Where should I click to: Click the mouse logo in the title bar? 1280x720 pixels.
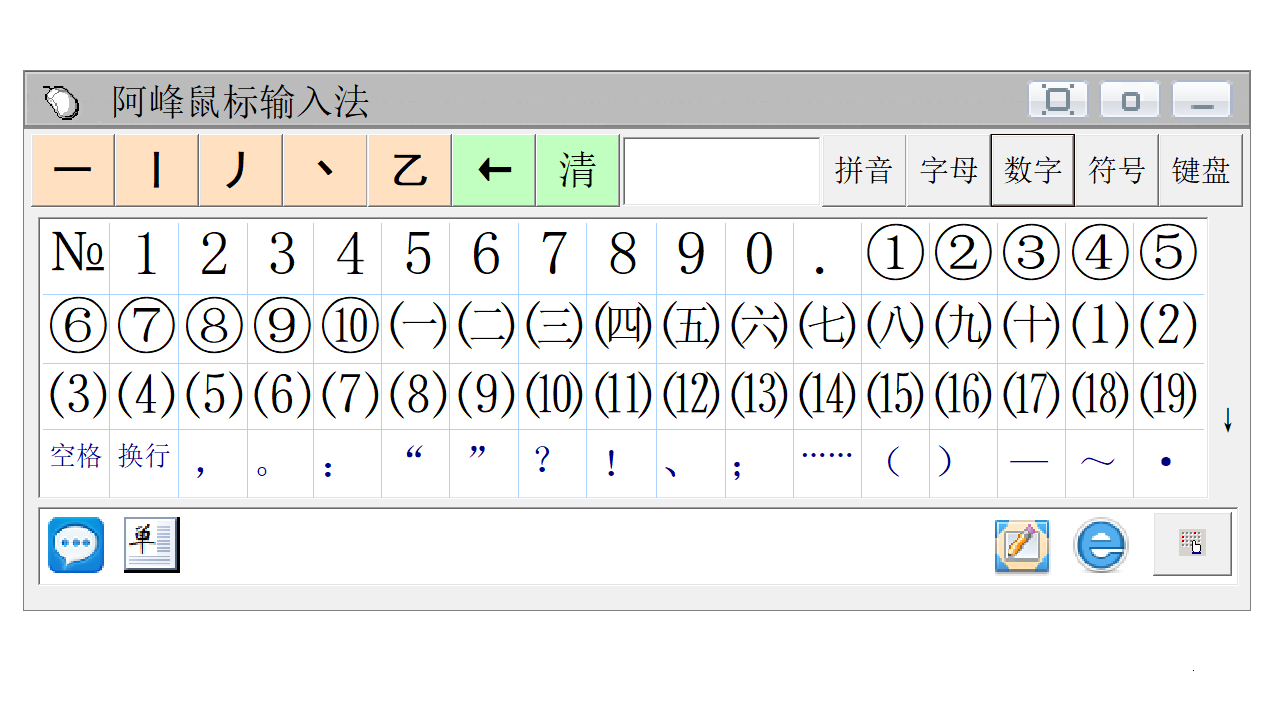point(62,100)
